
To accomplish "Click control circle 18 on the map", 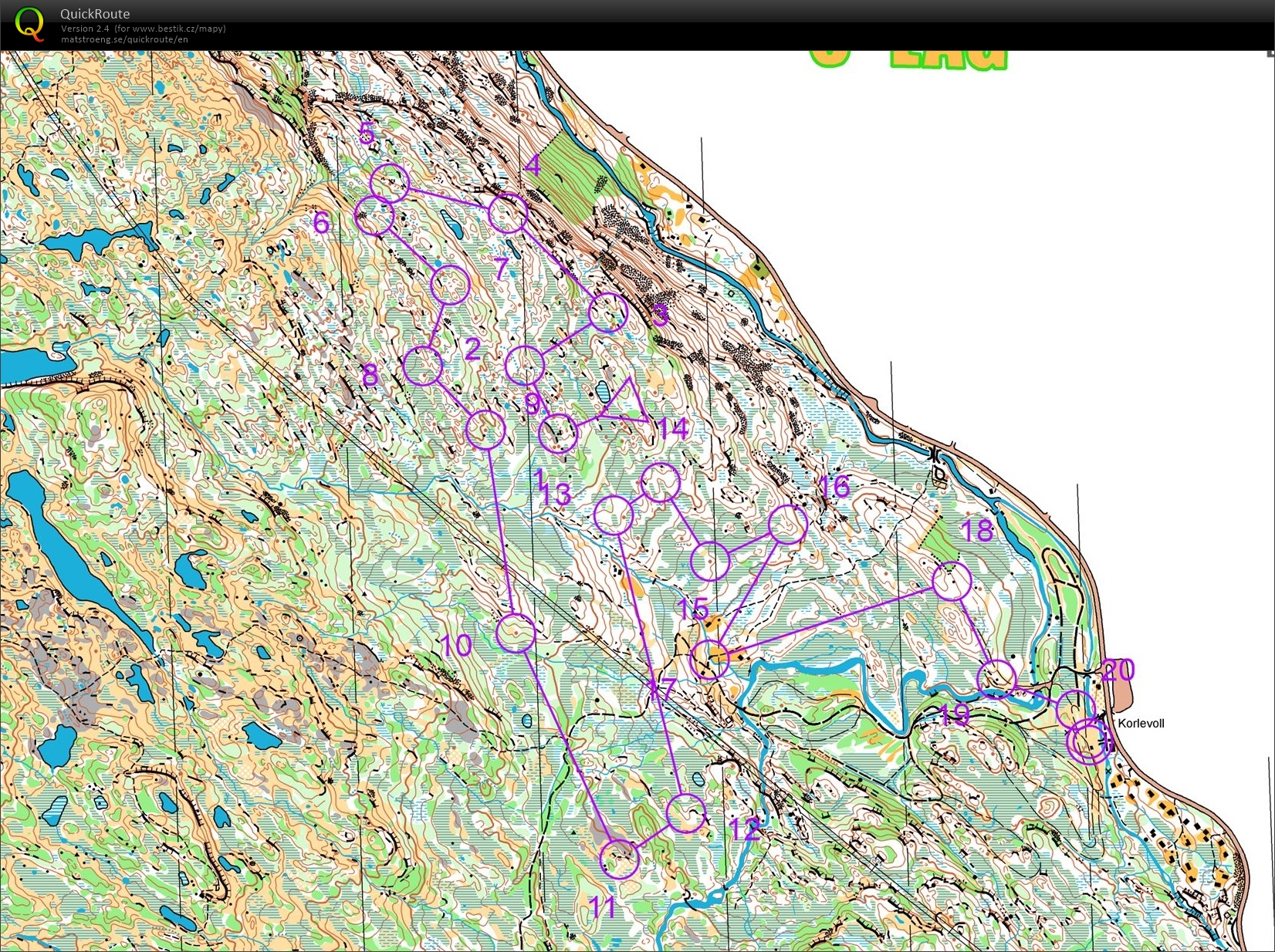I will coord(953,581).
